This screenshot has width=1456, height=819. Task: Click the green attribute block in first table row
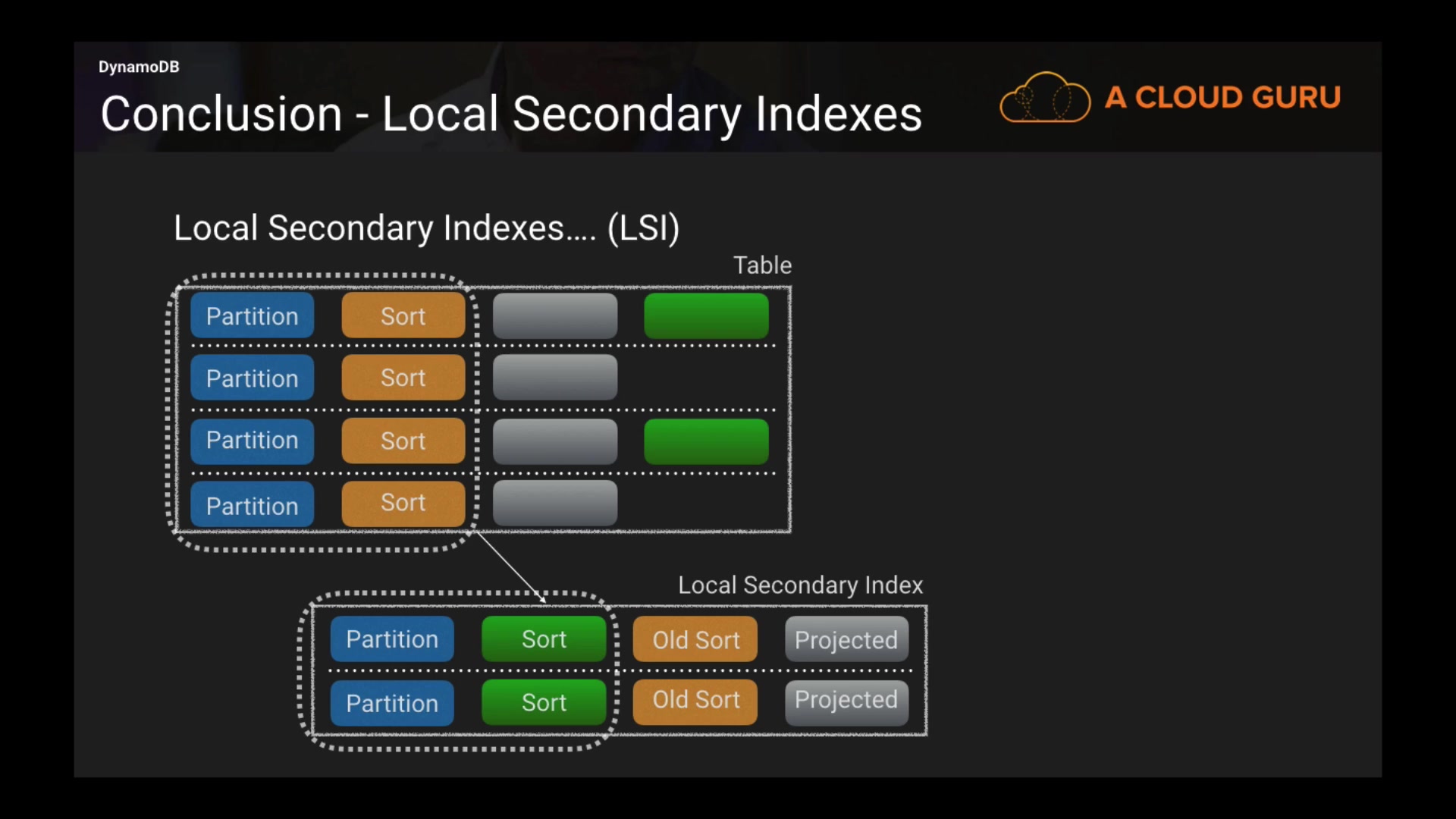tap(705, 316)
